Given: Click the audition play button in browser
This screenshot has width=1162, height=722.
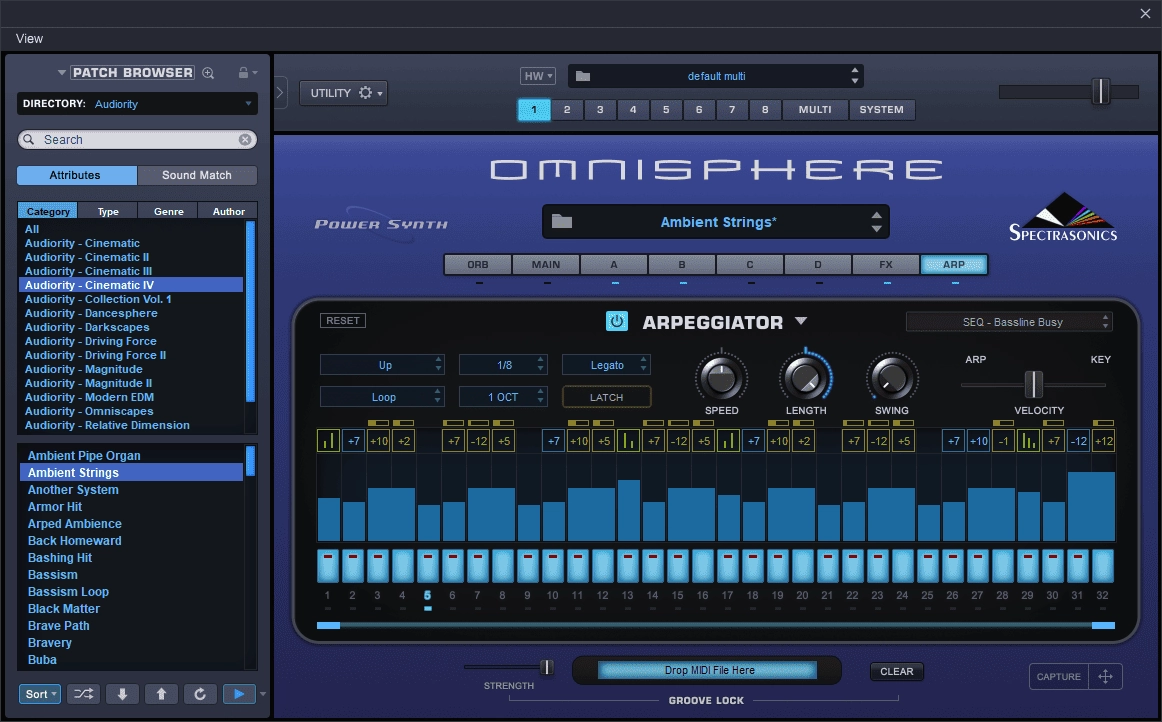Looking at the screenshot, I should [x=239, y=694].
